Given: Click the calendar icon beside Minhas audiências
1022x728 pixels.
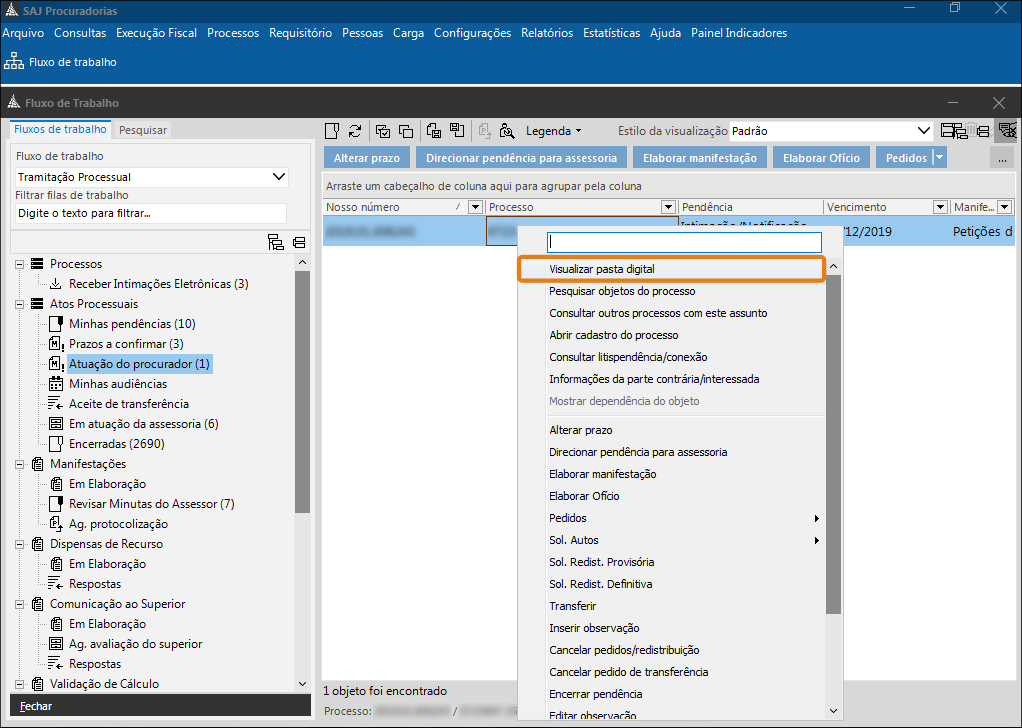Looking at the screenshot, I should pos(56,384).
